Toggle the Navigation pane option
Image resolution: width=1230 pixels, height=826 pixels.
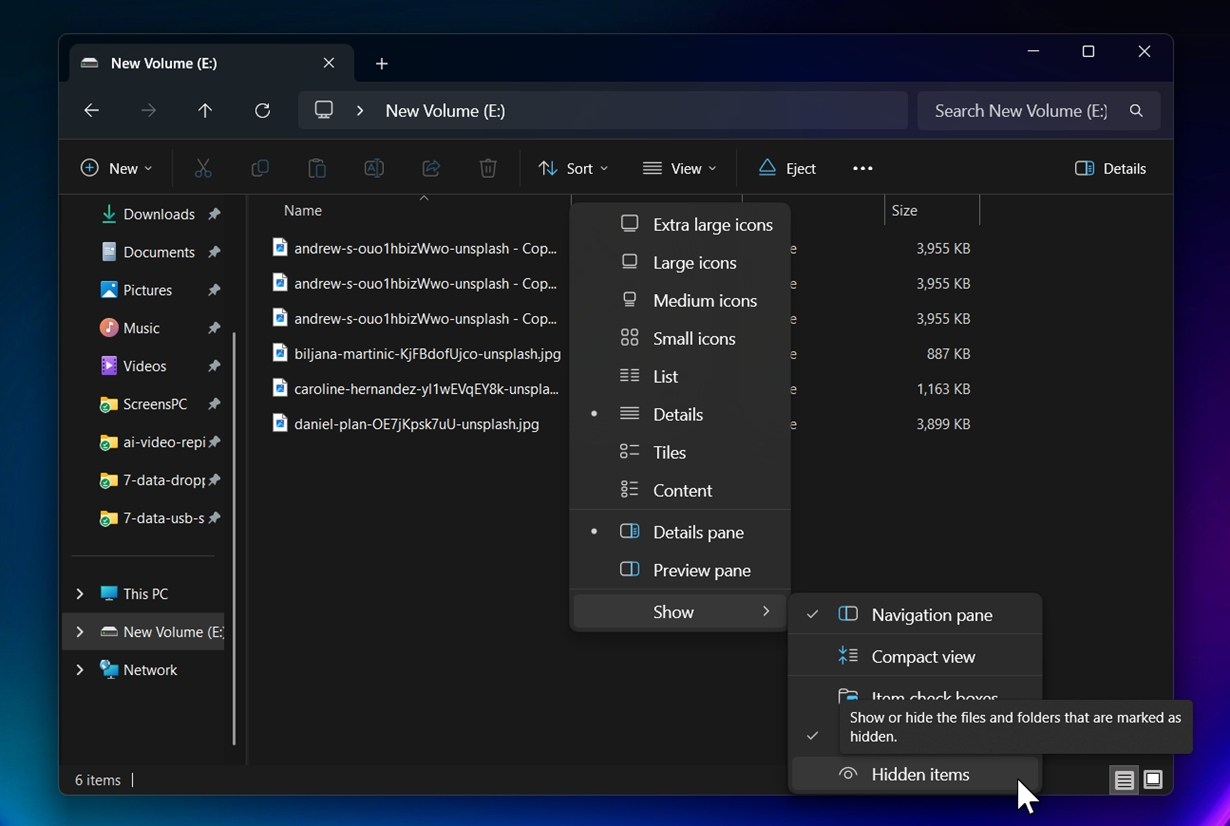pyautogui.click(x=931, y=615)
